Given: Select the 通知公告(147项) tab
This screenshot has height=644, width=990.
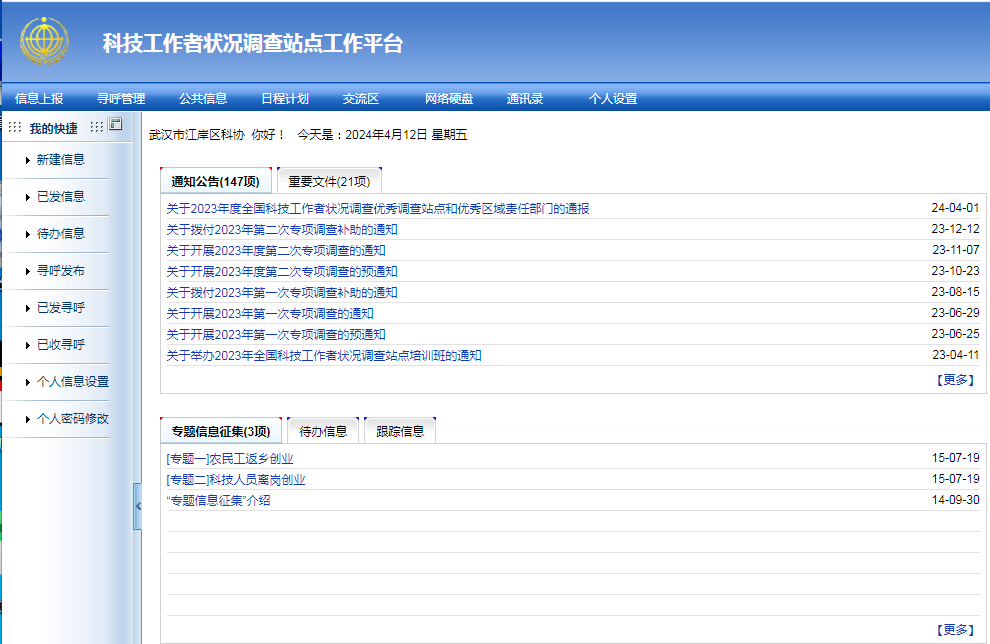Looking at the screenshot, I should tap(215, 181).
